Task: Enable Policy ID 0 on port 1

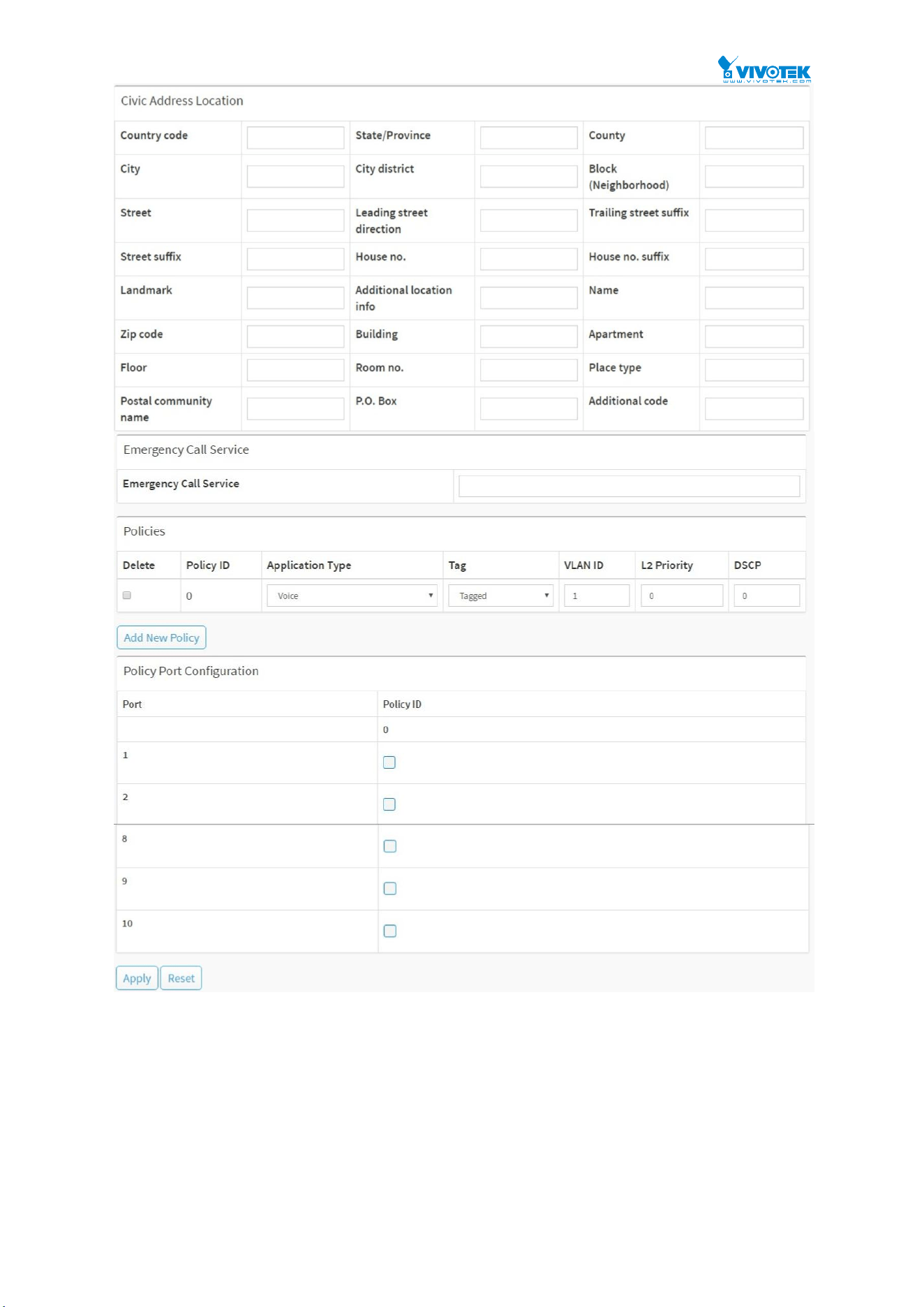Action: coord(389,762)
